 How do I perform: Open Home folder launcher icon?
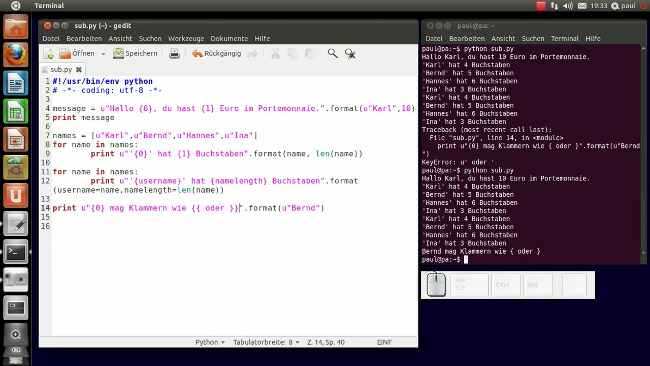point(16,27)
